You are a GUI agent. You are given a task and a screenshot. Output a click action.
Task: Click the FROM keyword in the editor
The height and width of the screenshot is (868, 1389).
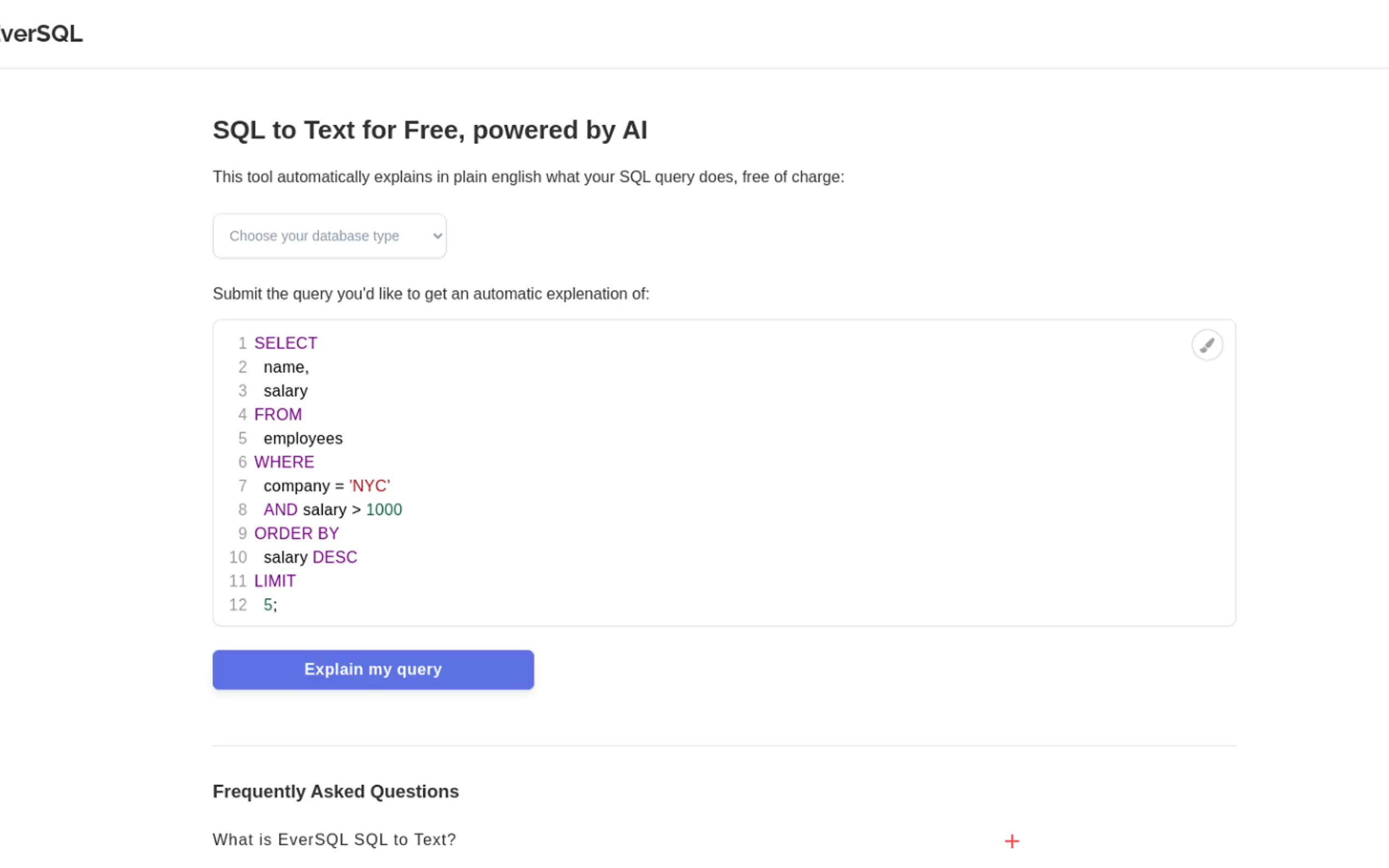click(x=278, y=414)
